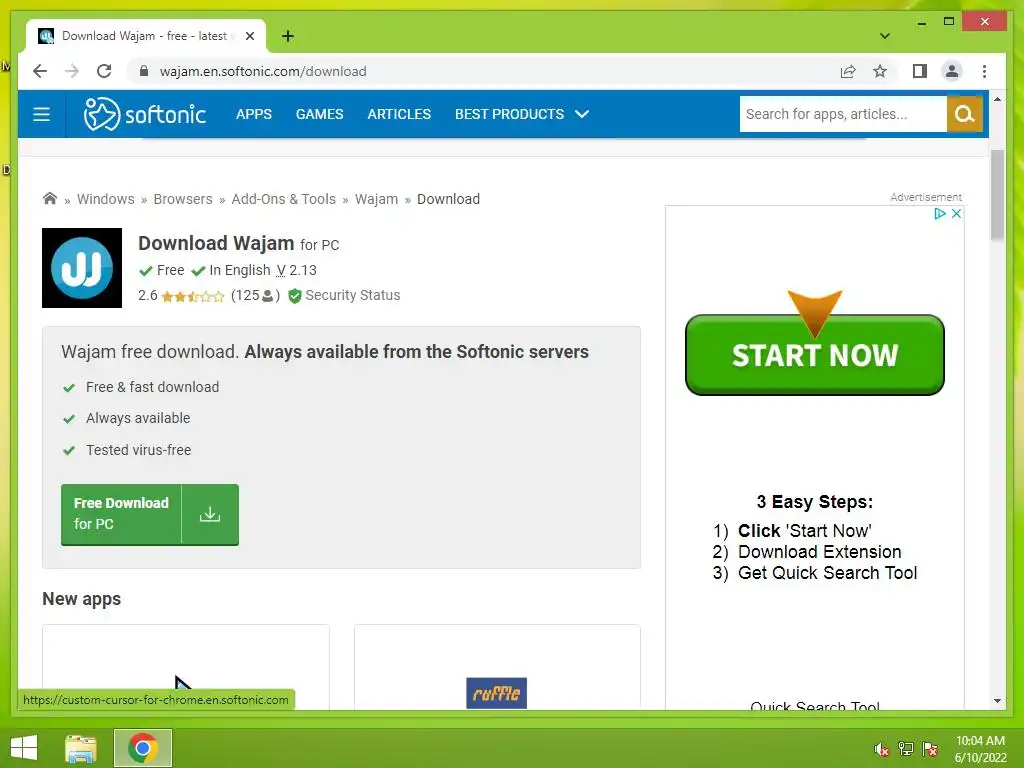Go to Add-Ons & Tools breadcrumb

tap(283, 199)
